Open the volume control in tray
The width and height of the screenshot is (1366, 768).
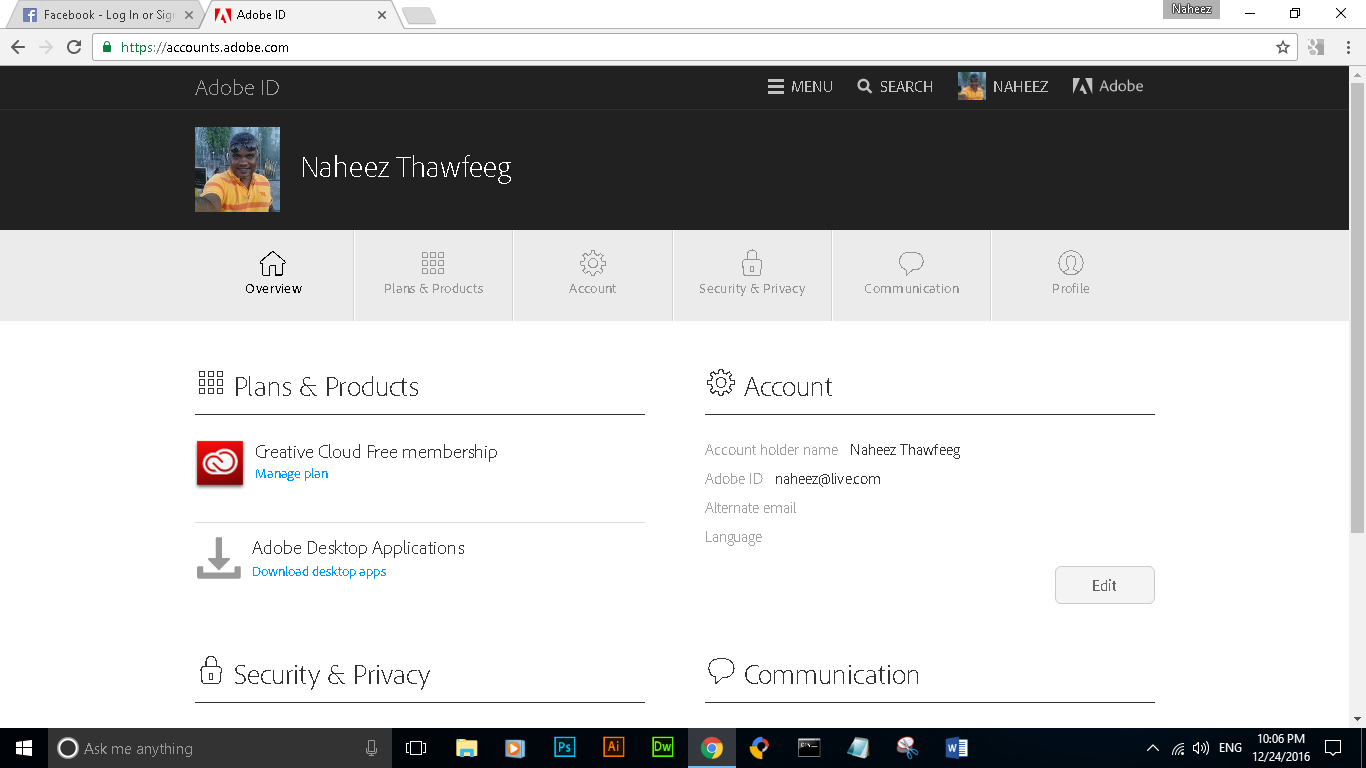tap(1201, 748)
